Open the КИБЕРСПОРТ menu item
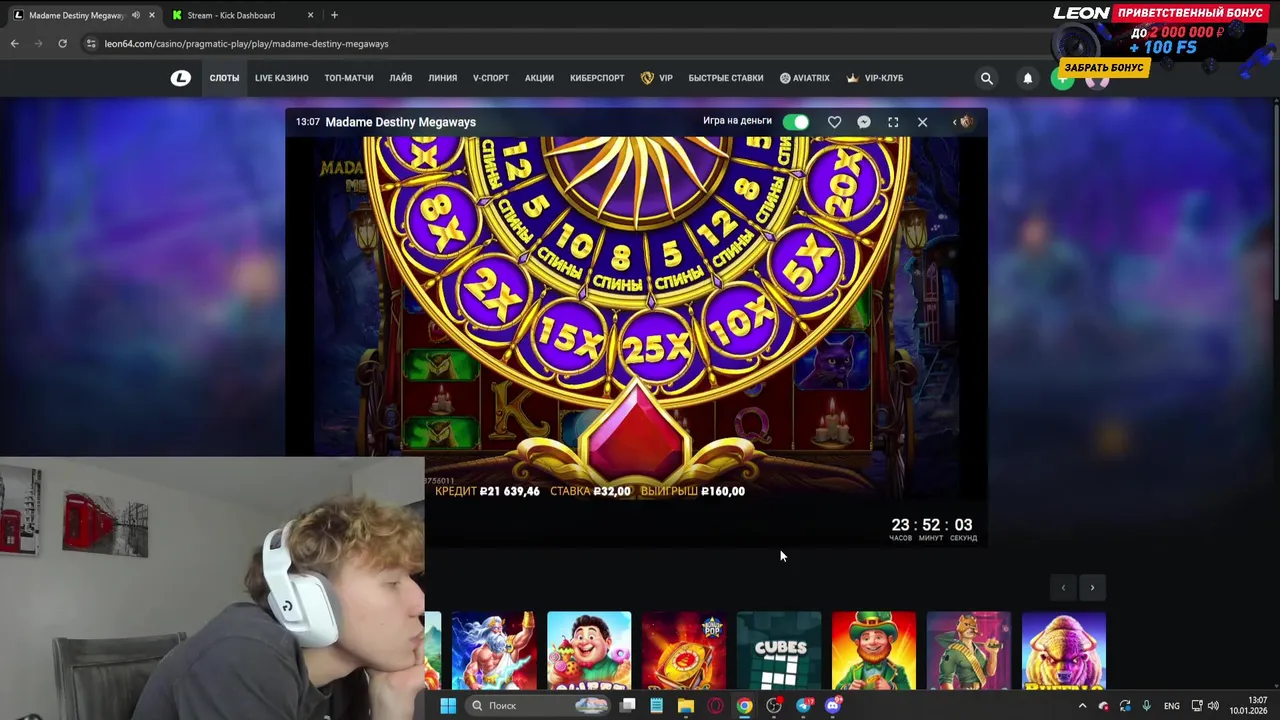 pos(597,78)
